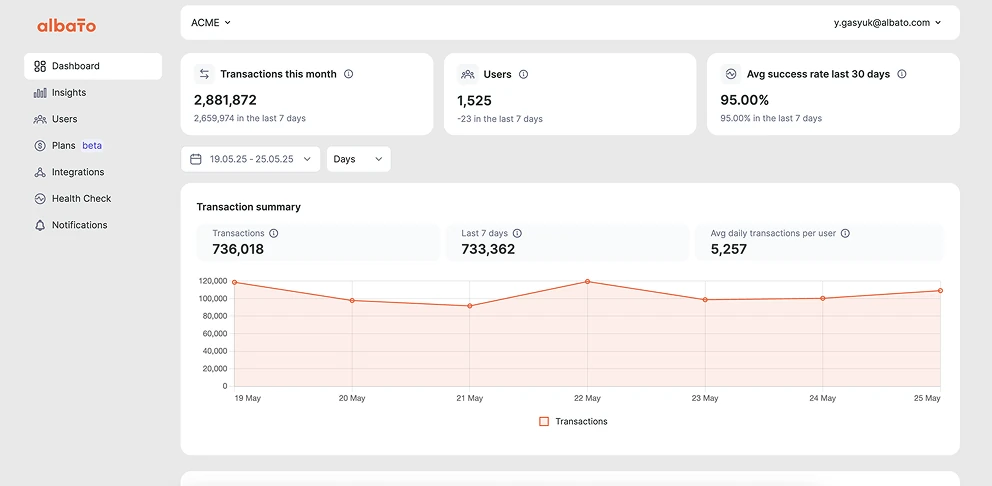Click the '-23 in the last 7 days' text
Viewport: 992px width, 486px height.
click(x=500, y=119)
